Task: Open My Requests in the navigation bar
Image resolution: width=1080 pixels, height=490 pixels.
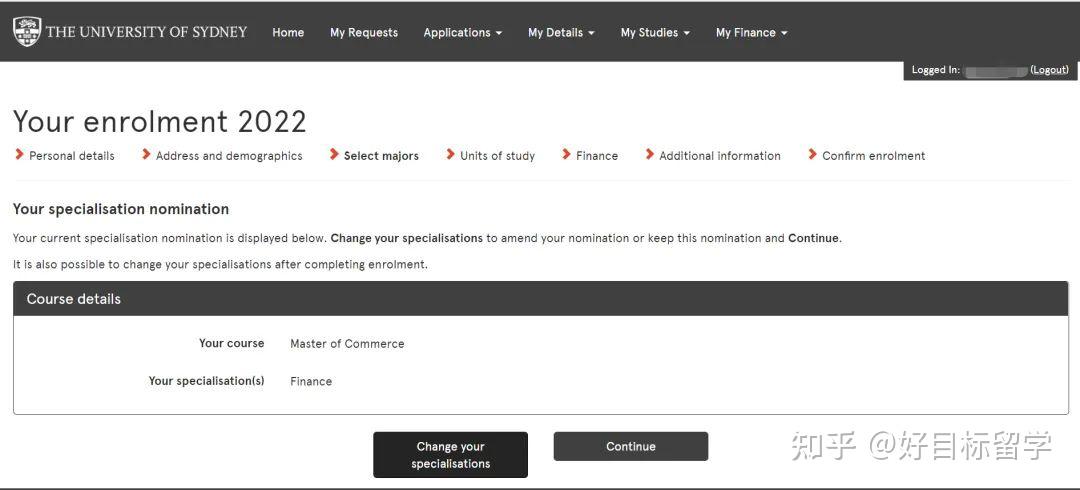Action: pos(364,32)
